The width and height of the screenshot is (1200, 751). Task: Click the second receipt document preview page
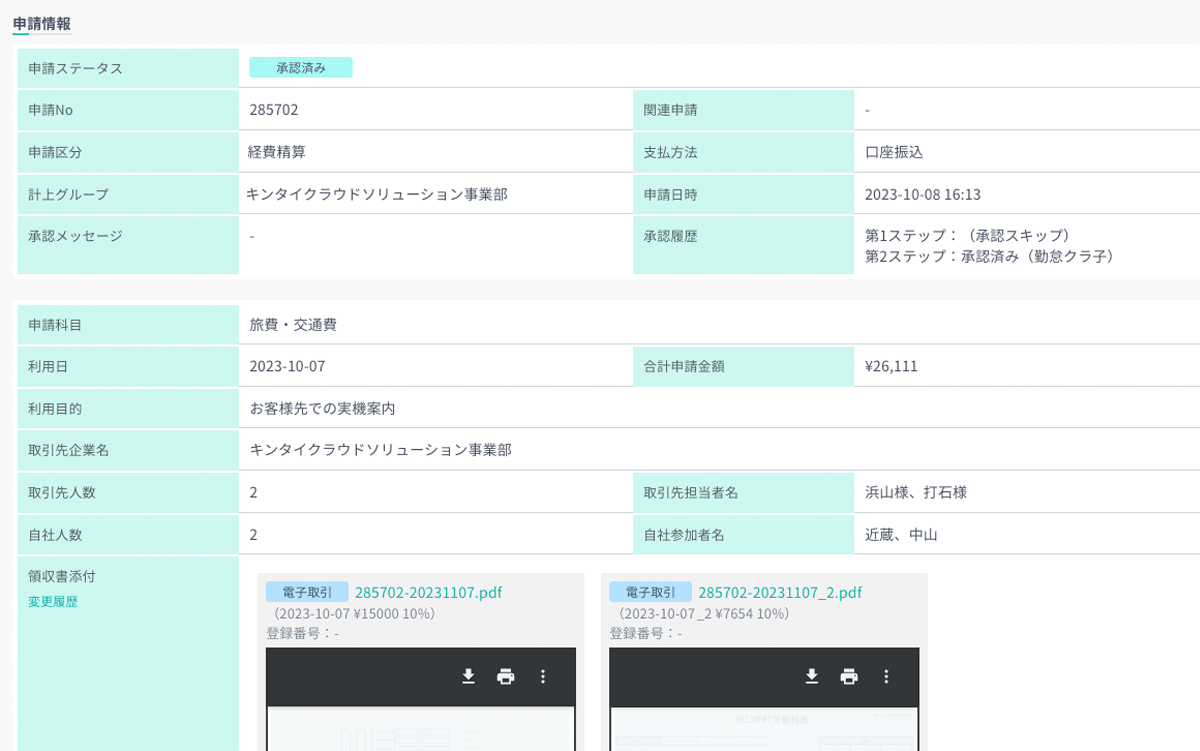coord(764,728)
